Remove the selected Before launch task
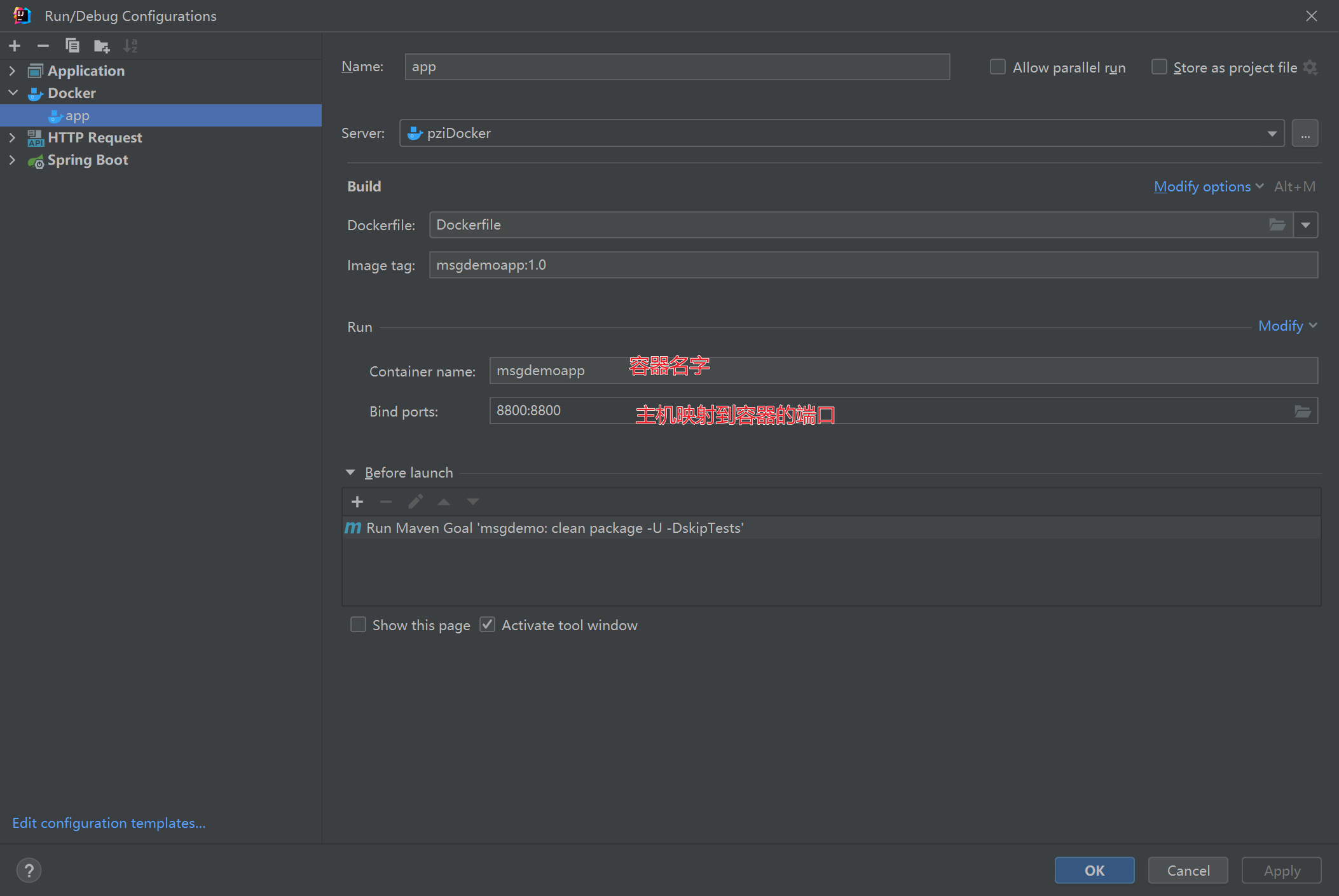 [x=386, y=502]
